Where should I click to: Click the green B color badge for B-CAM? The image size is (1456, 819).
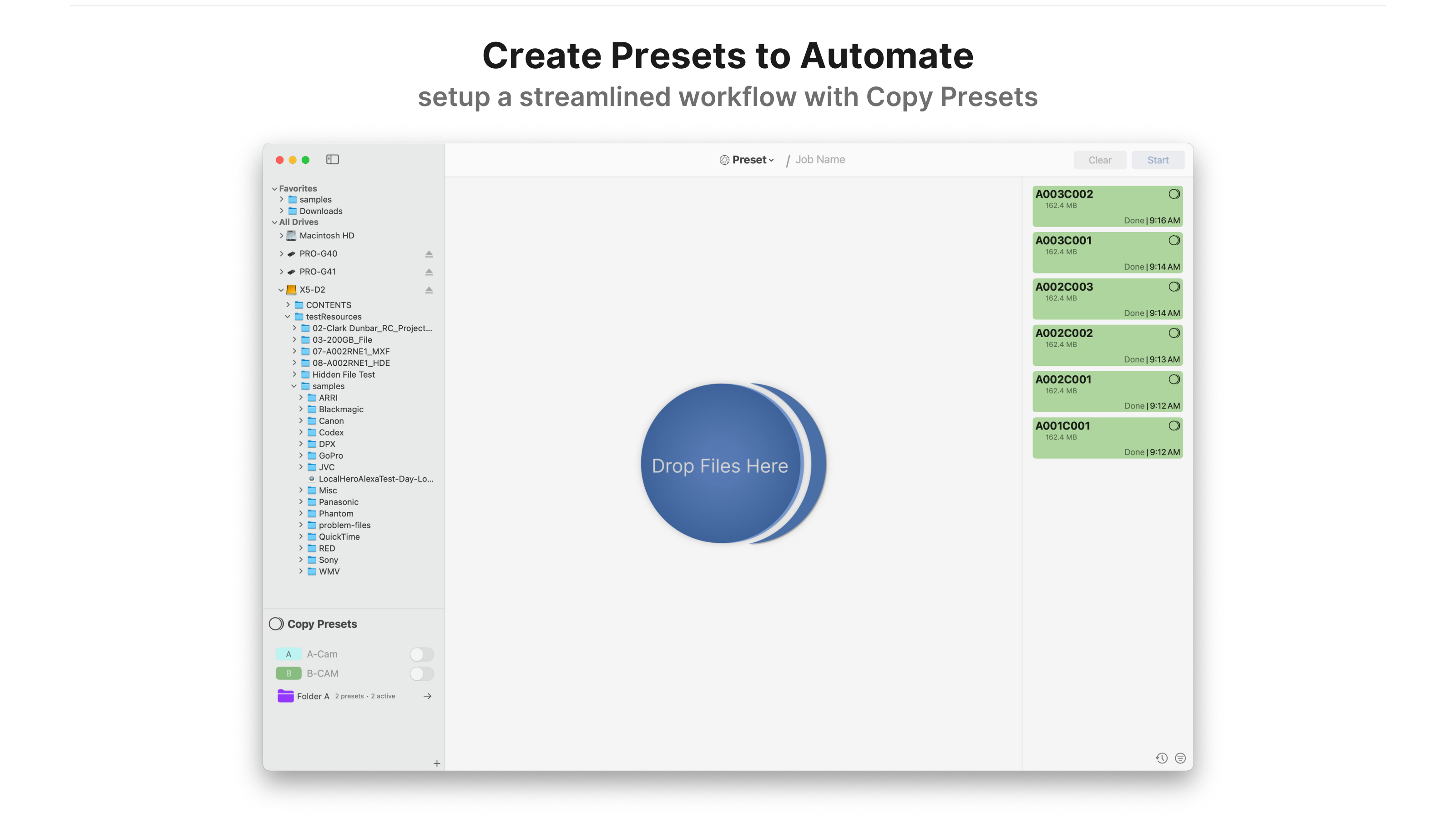tap(289, 674)
